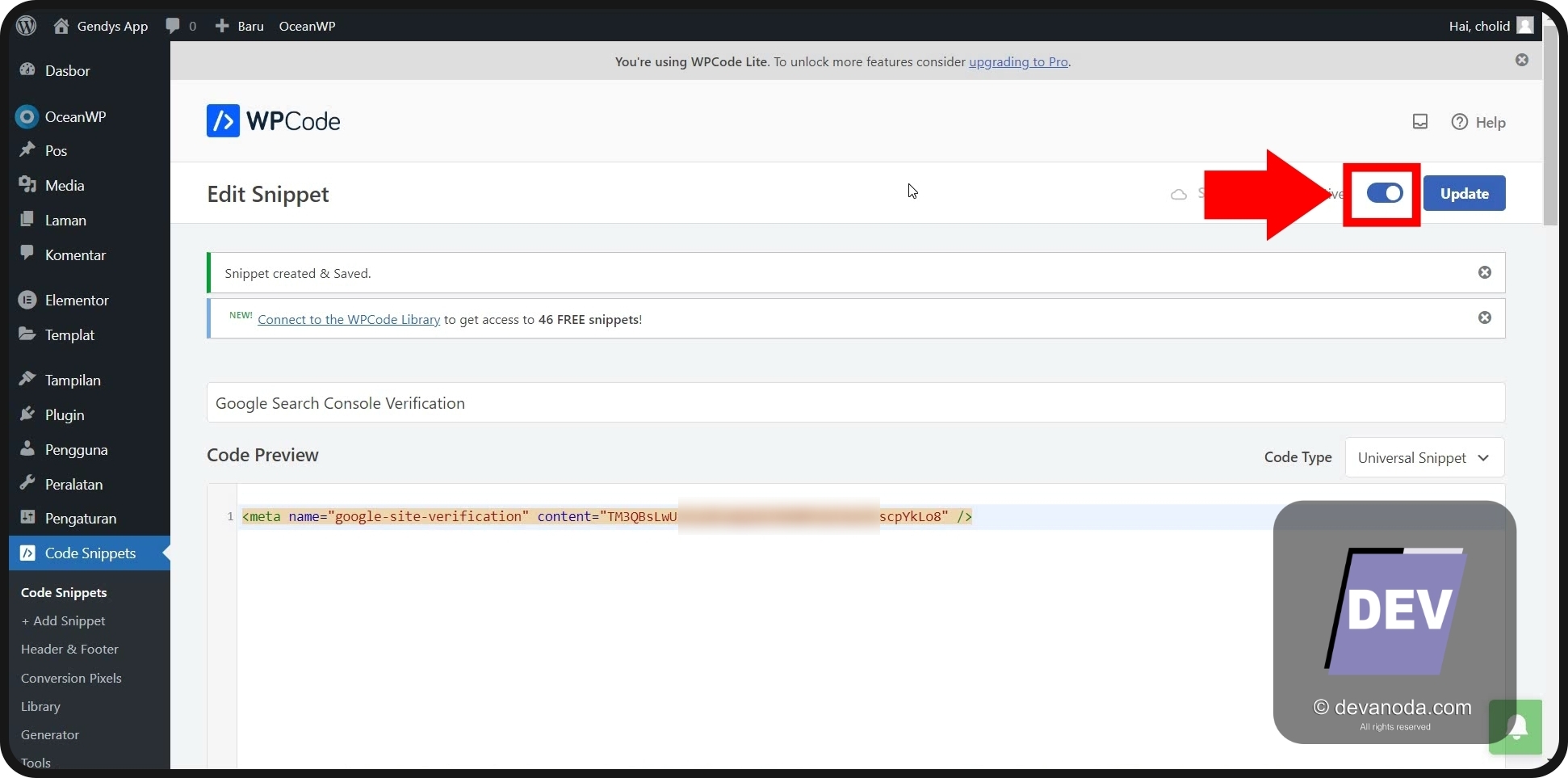Open OceanWP sidebar menu

point(75,116)
